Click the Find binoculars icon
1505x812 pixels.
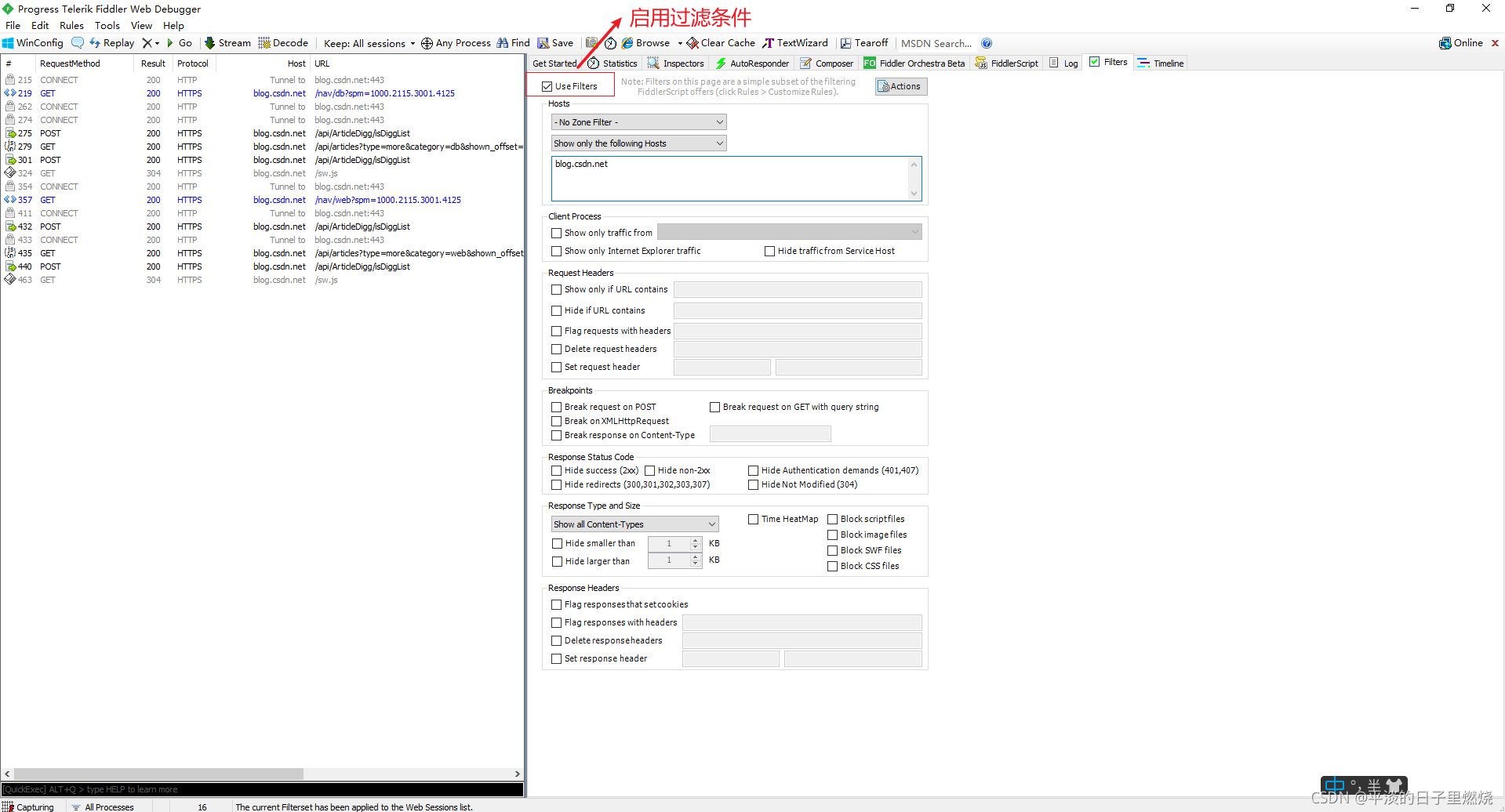click(x=503, y=43)
